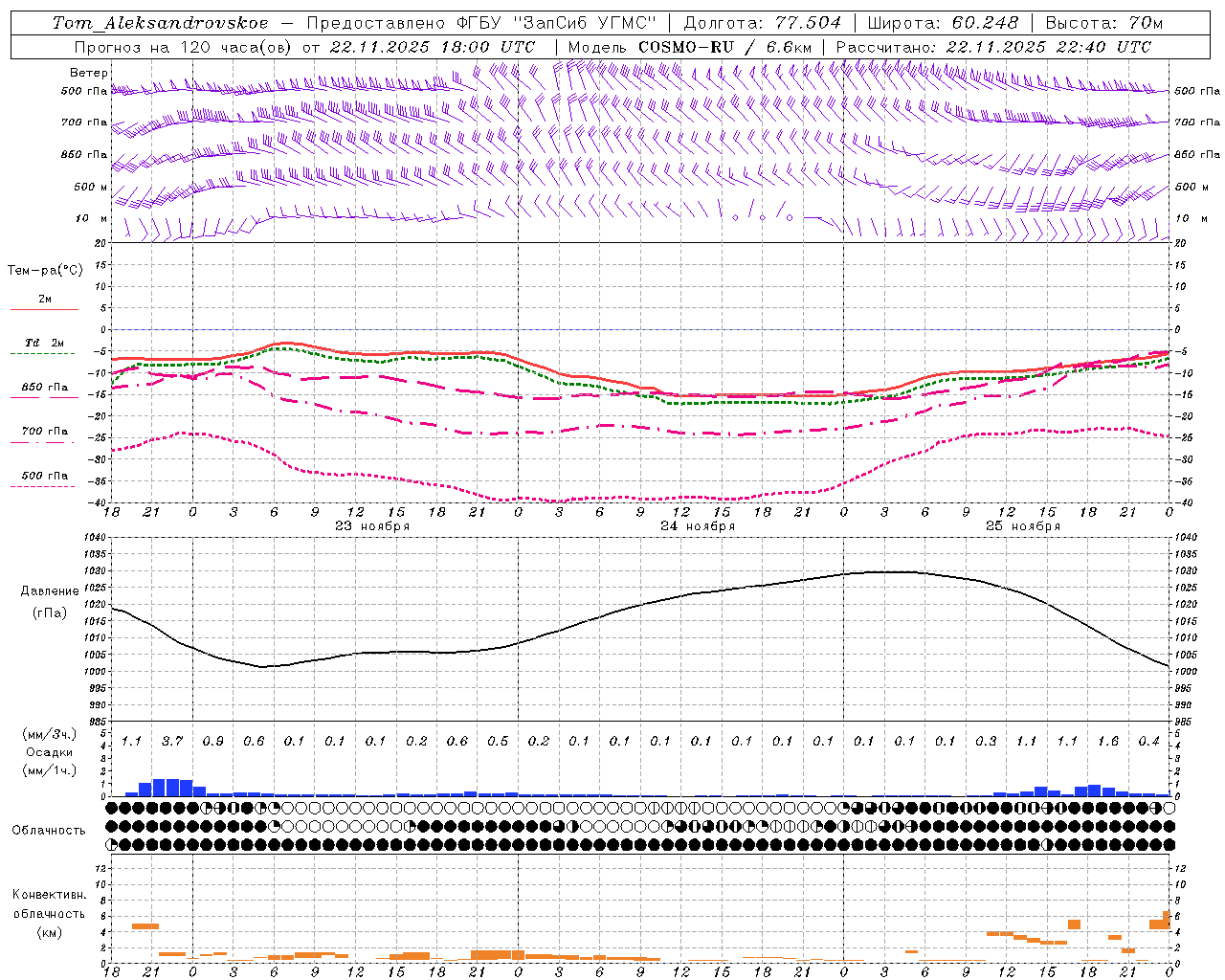Click the 'Давление' pressure panel label
Image resolution: width=1225 pixels, height=980 pixels.
tap(51, 591)
